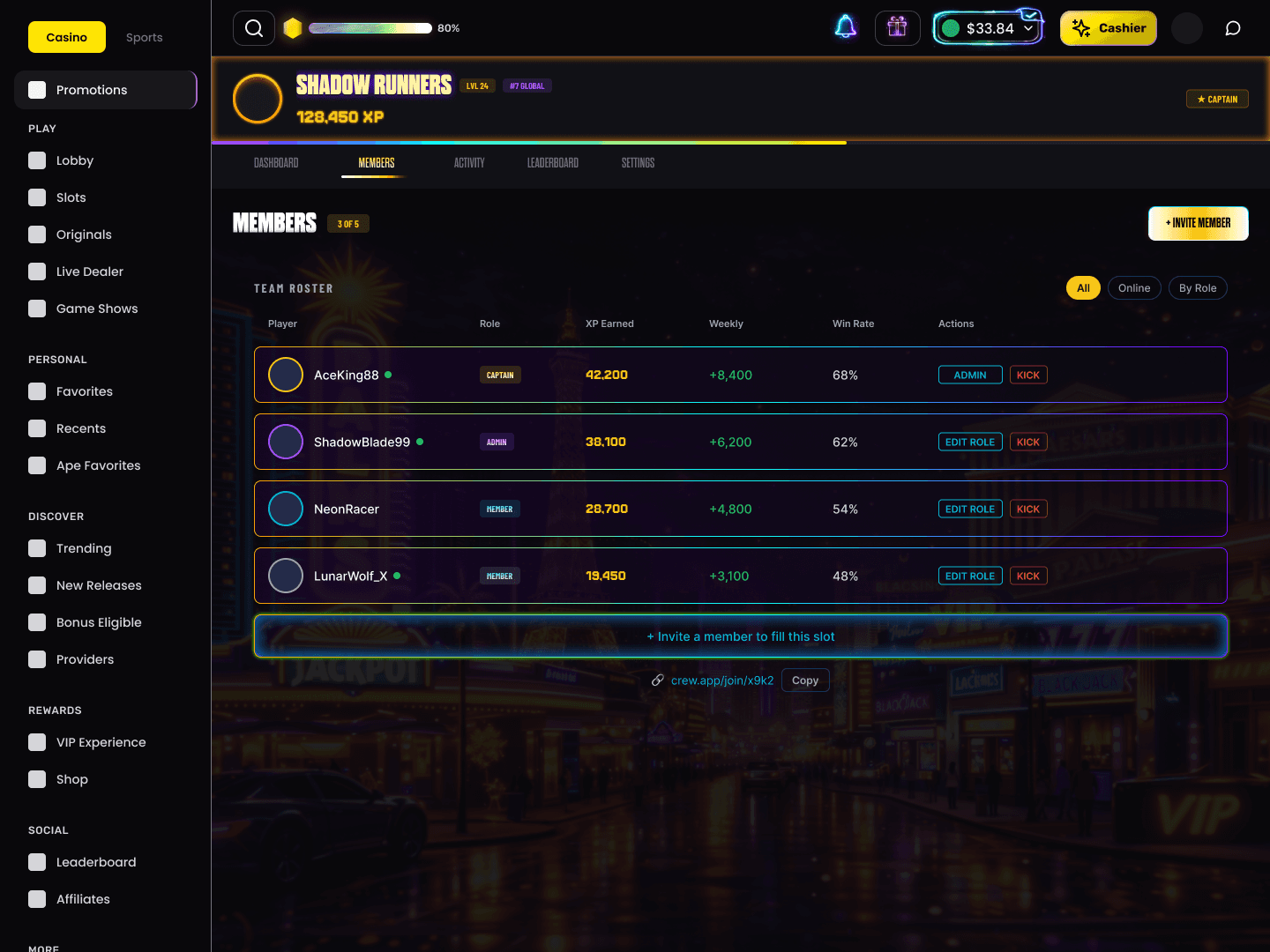This screenshot has height=952, width=1270.
Task: Select the By Role roster filter
Action: (x=1198, y=288)
